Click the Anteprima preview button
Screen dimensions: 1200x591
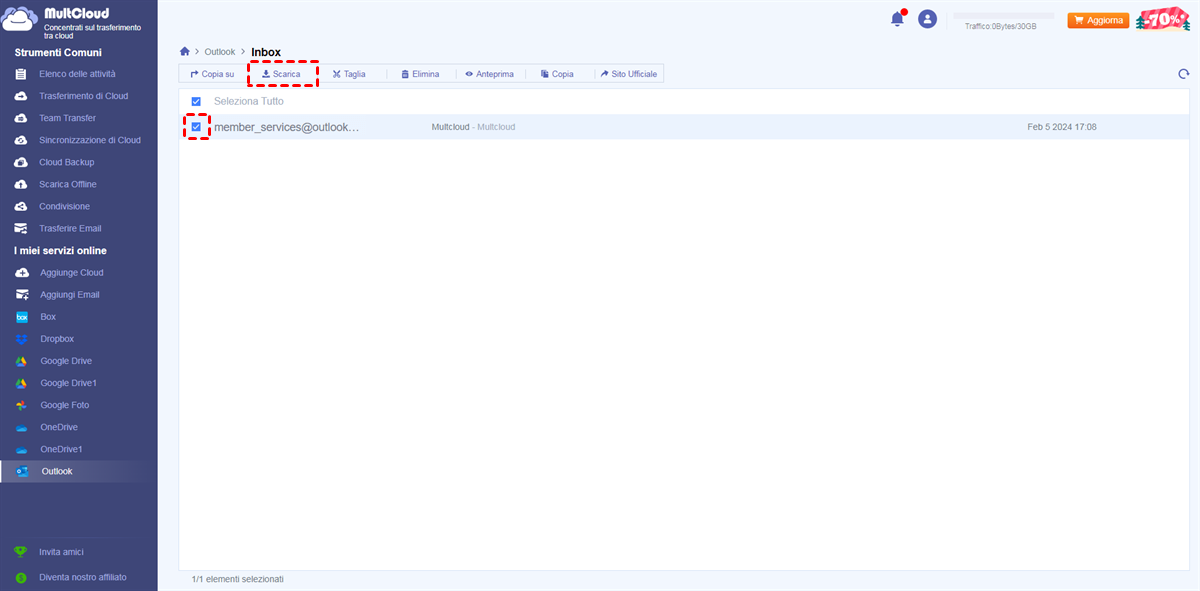489,74
